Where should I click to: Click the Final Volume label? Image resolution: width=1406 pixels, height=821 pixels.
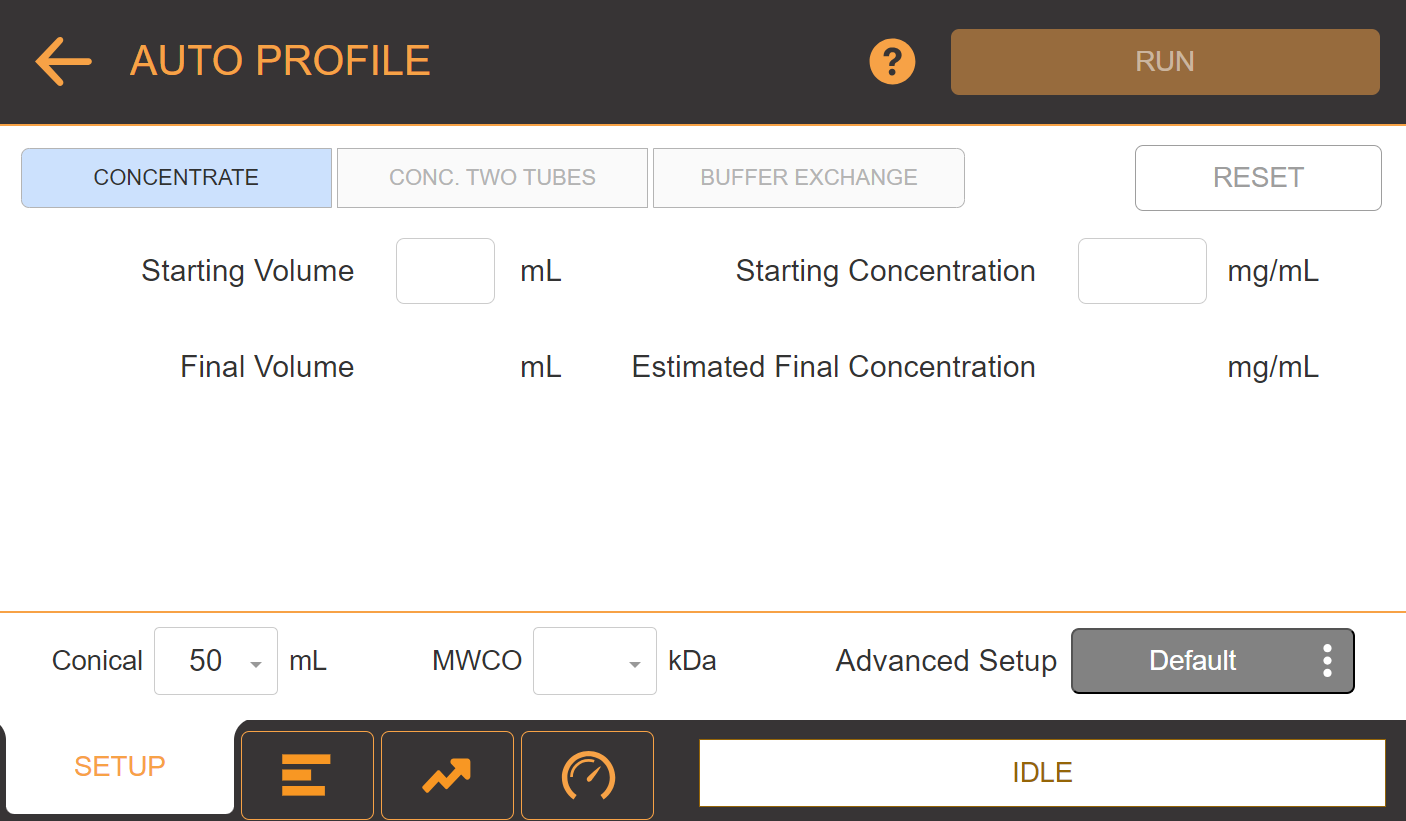(x=267, y=367)
